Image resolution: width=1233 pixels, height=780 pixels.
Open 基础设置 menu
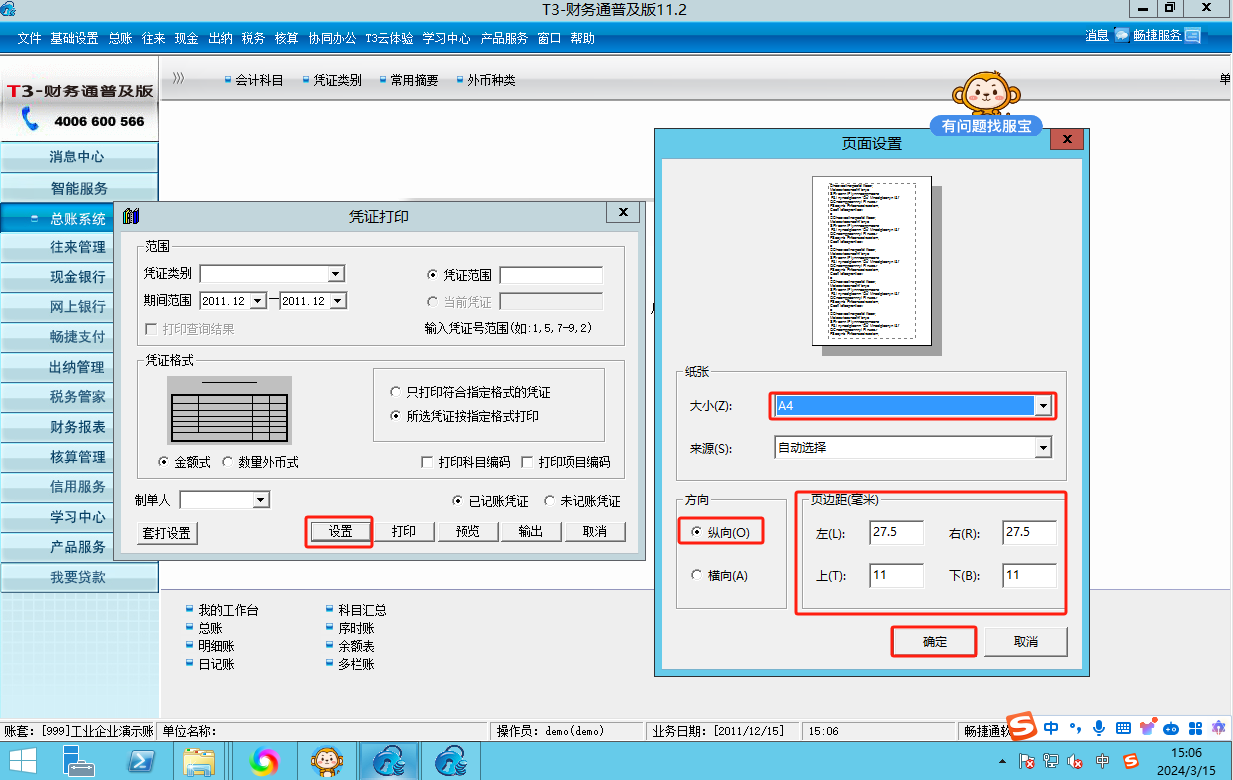[74, 38]
